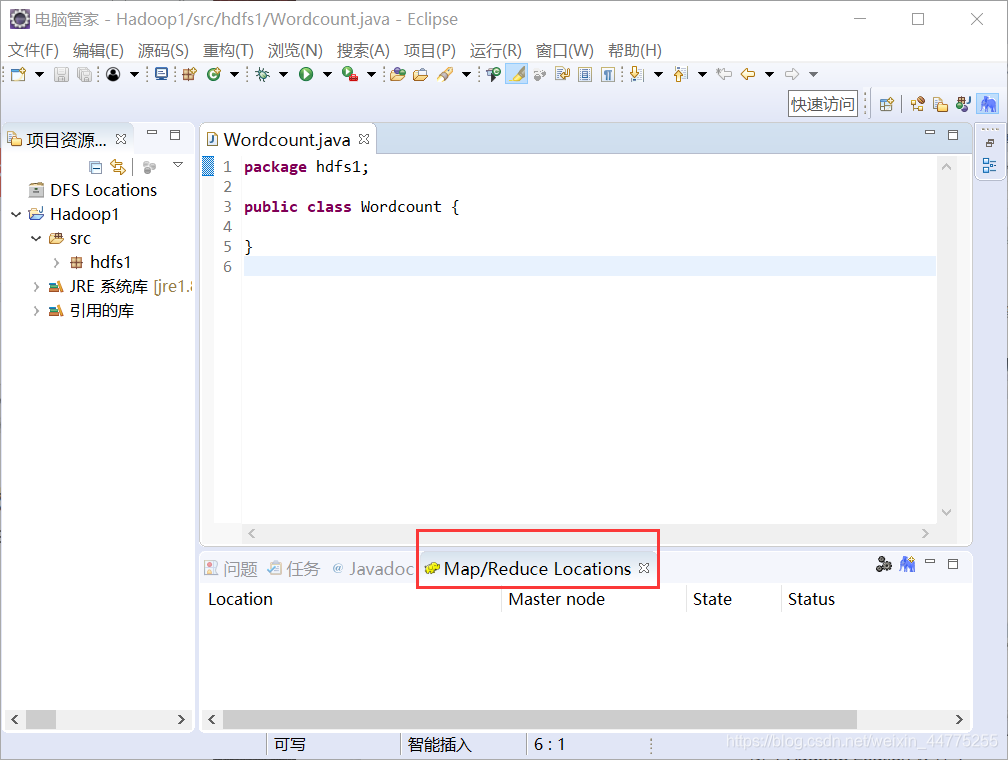
Task: Maximize the Map/Reduce Locations view
Action: click(x=953, y=564)
